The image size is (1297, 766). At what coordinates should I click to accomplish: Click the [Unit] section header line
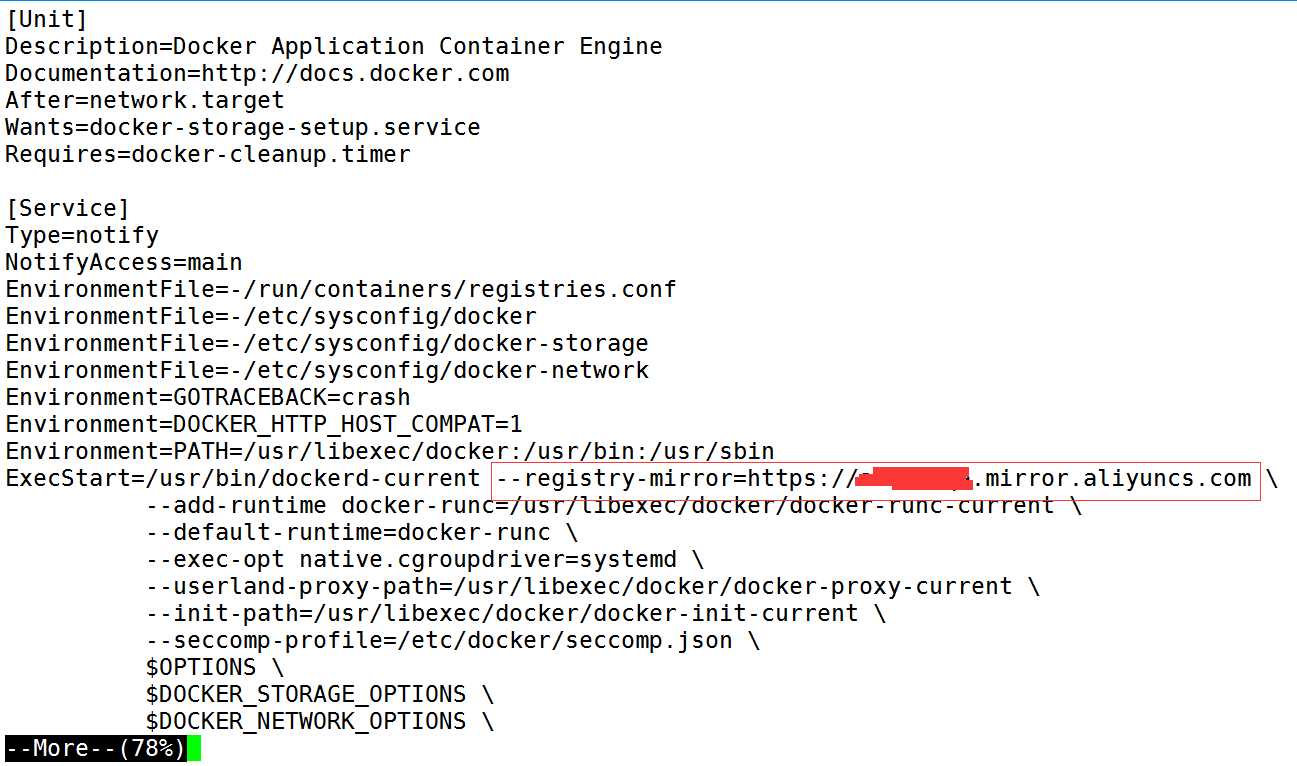coord(46,19)
